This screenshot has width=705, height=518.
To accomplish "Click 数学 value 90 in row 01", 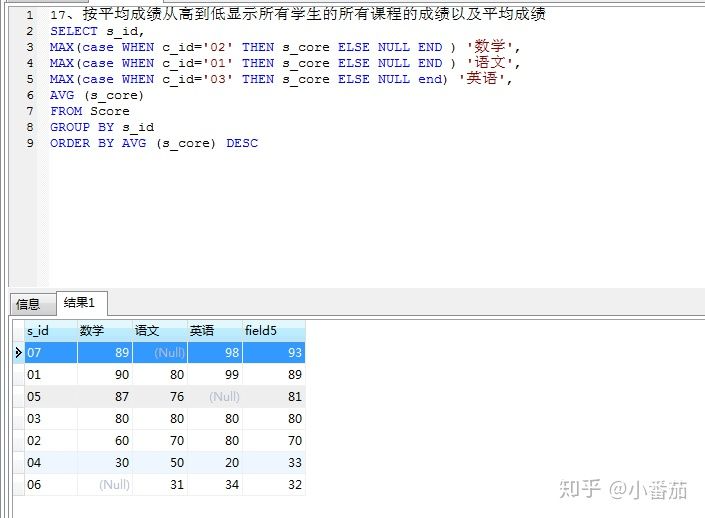I will tap(105, 375).
